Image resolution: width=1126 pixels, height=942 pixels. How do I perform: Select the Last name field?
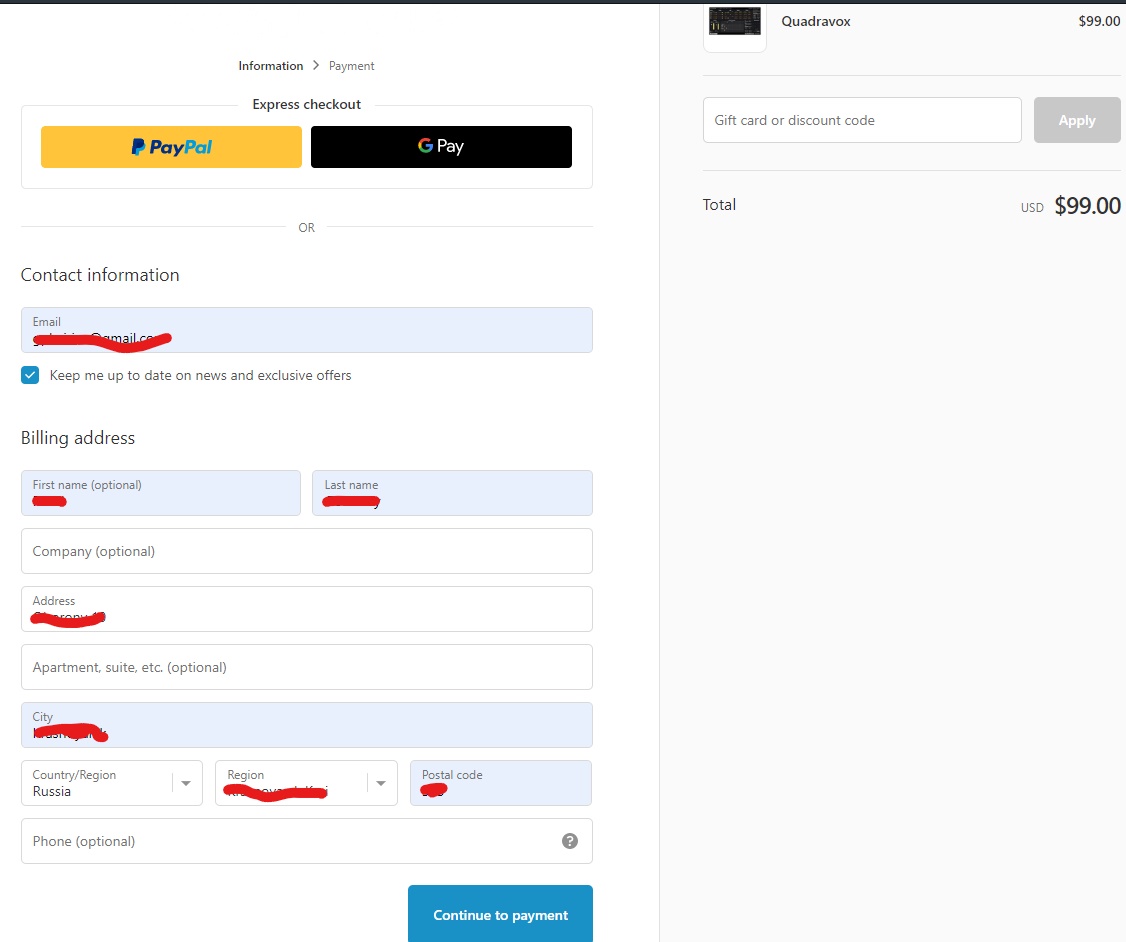452,493
